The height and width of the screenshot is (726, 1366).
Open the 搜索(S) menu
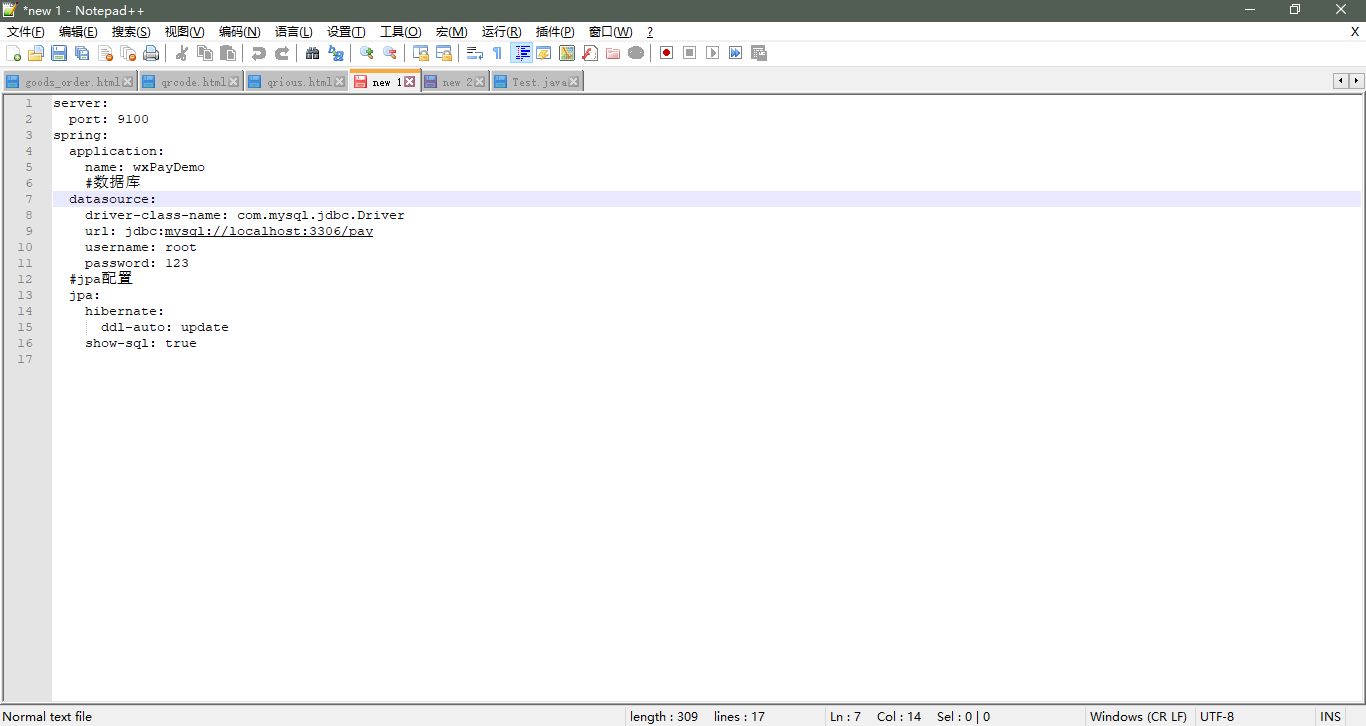[x=131, y=32]
